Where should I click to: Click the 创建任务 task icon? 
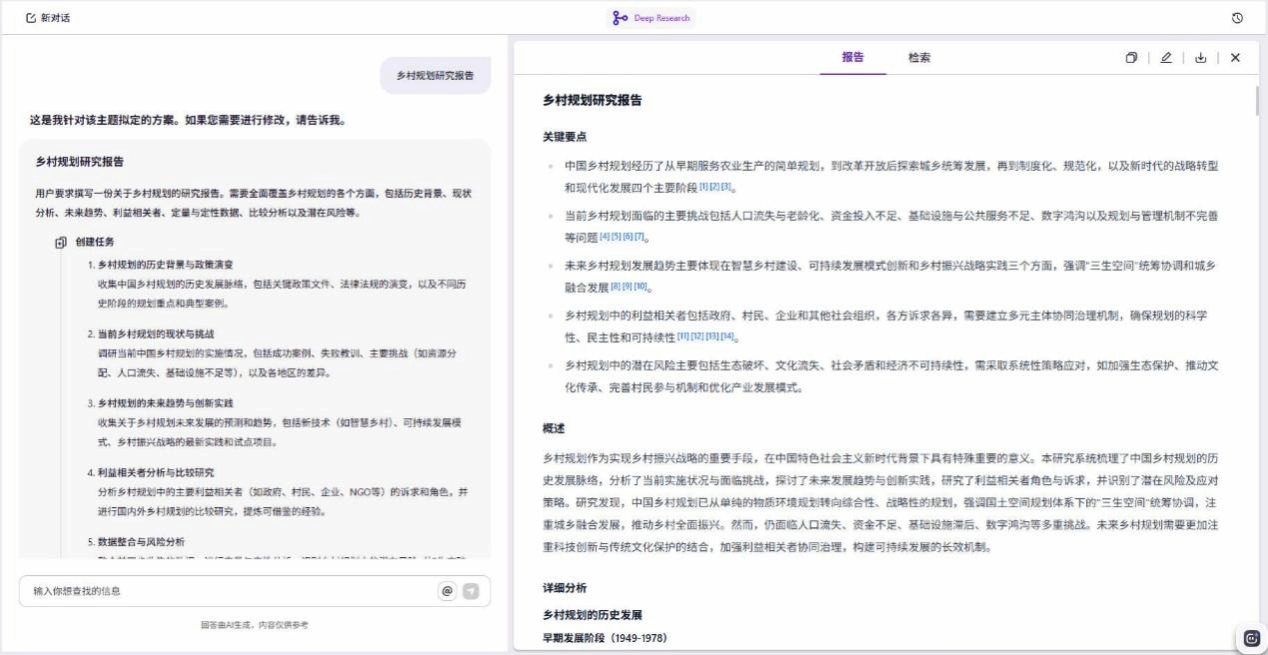point(61,242)
